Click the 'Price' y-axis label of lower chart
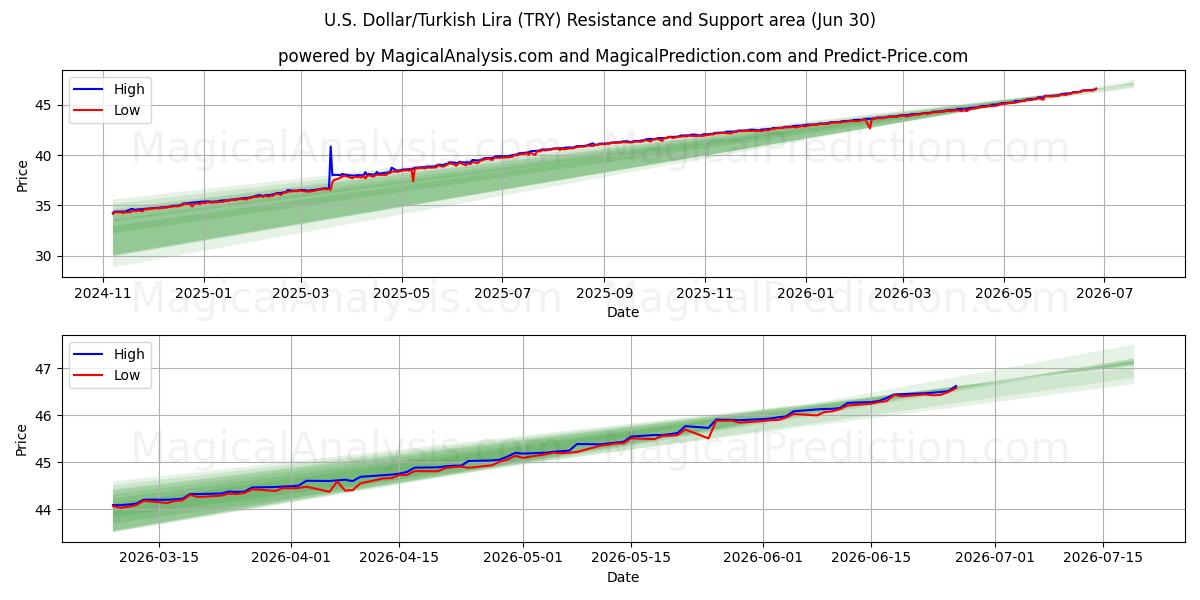 (x=22, y=439)
